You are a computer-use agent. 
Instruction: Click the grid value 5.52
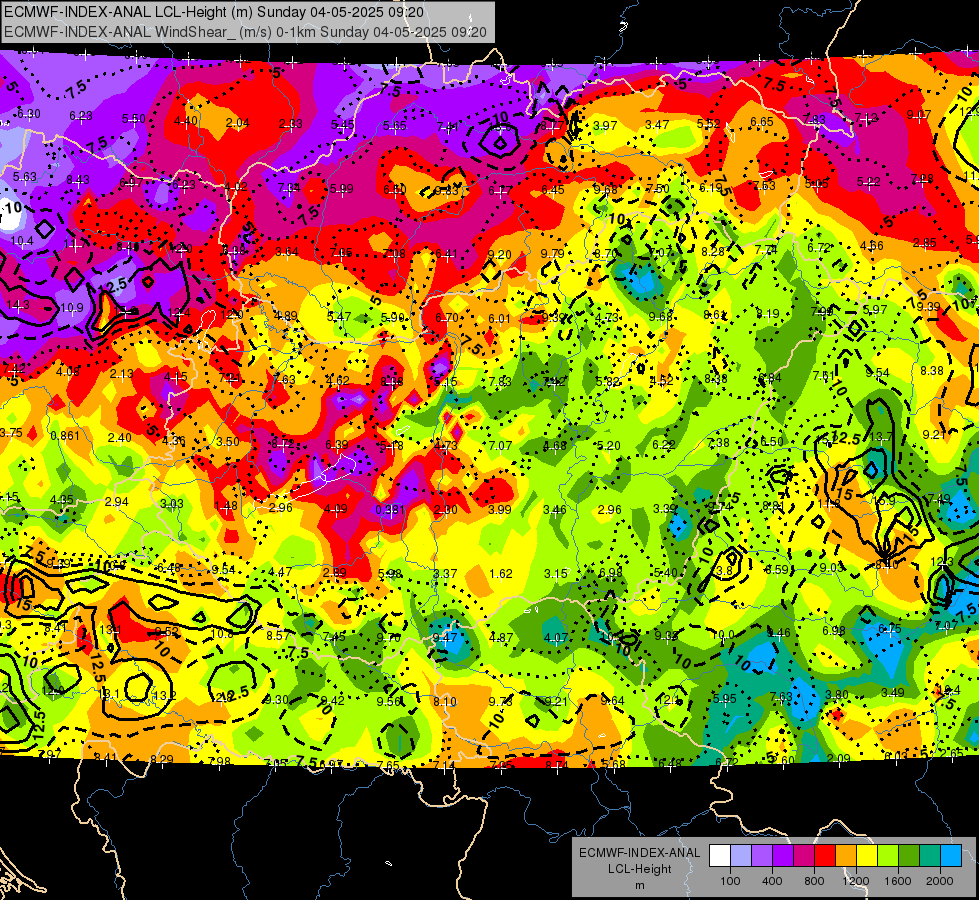click(709, 124)
